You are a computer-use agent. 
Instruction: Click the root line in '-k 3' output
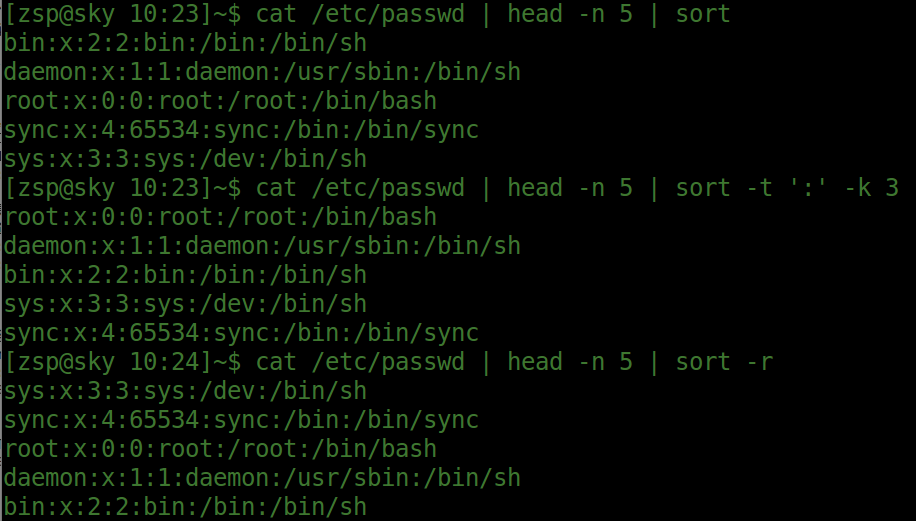(220, 217)
